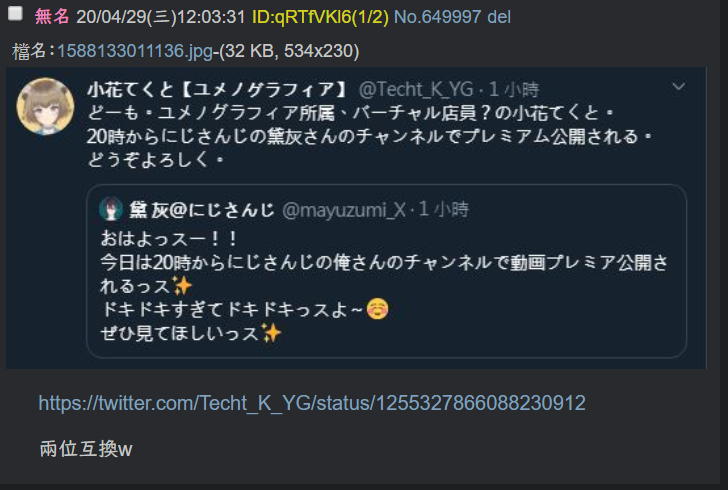The image size is (728, 490).
Task: Click the 無名 poster name
Action: click(52, 17)
